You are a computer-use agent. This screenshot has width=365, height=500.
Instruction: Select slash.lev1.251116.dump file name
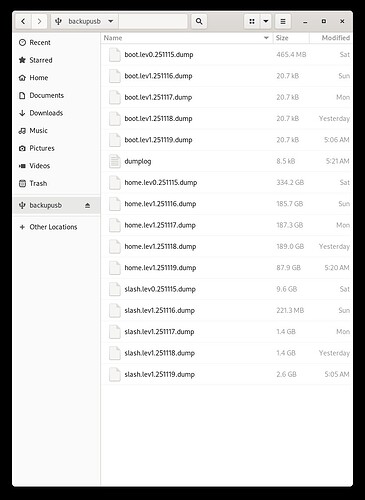tap(160, 311)
